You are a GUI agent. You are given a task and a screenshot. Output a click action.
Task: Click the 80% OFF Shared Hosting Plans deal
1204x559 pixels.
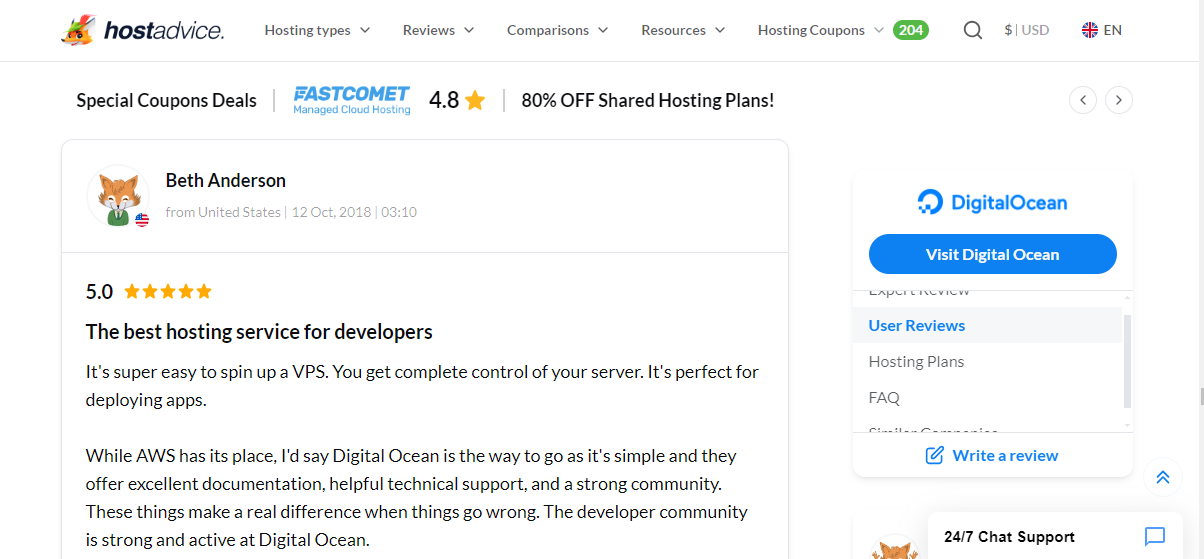coord(648,100)
